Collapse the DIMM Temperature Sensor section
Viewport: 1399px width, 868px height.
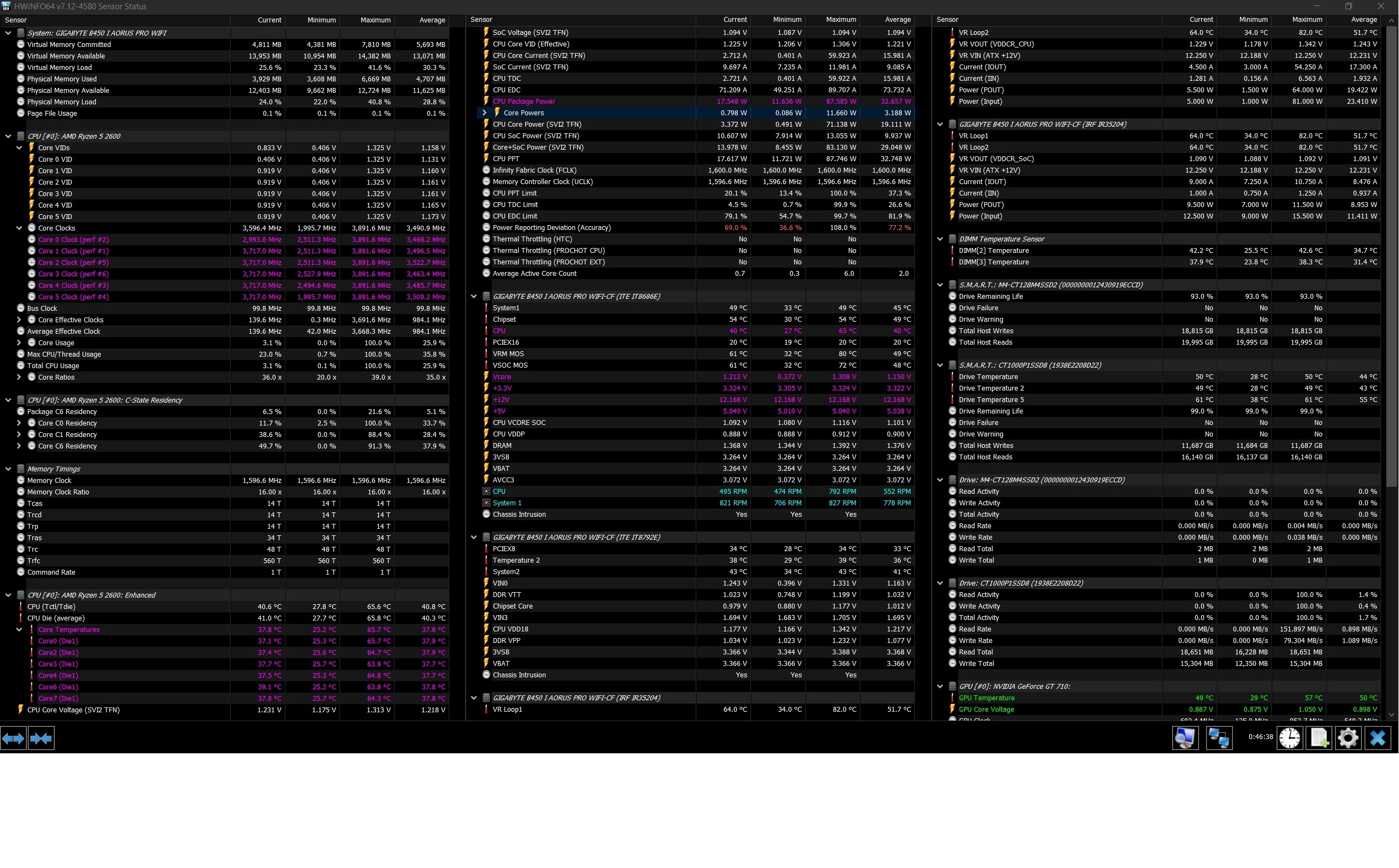[940, 239]
